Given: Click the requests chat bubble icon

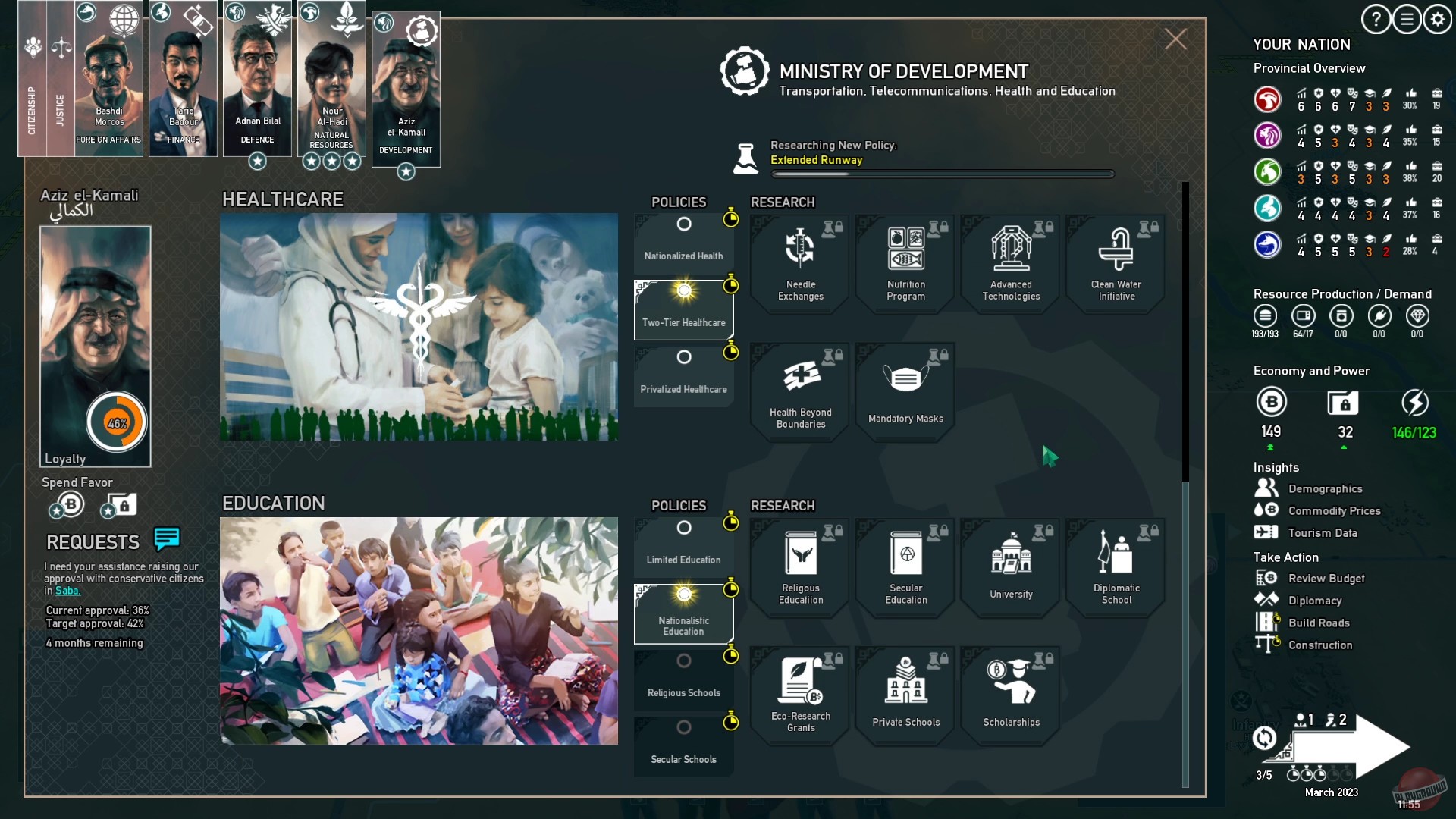Looking at the screenshot, I should tap(167, 539).
